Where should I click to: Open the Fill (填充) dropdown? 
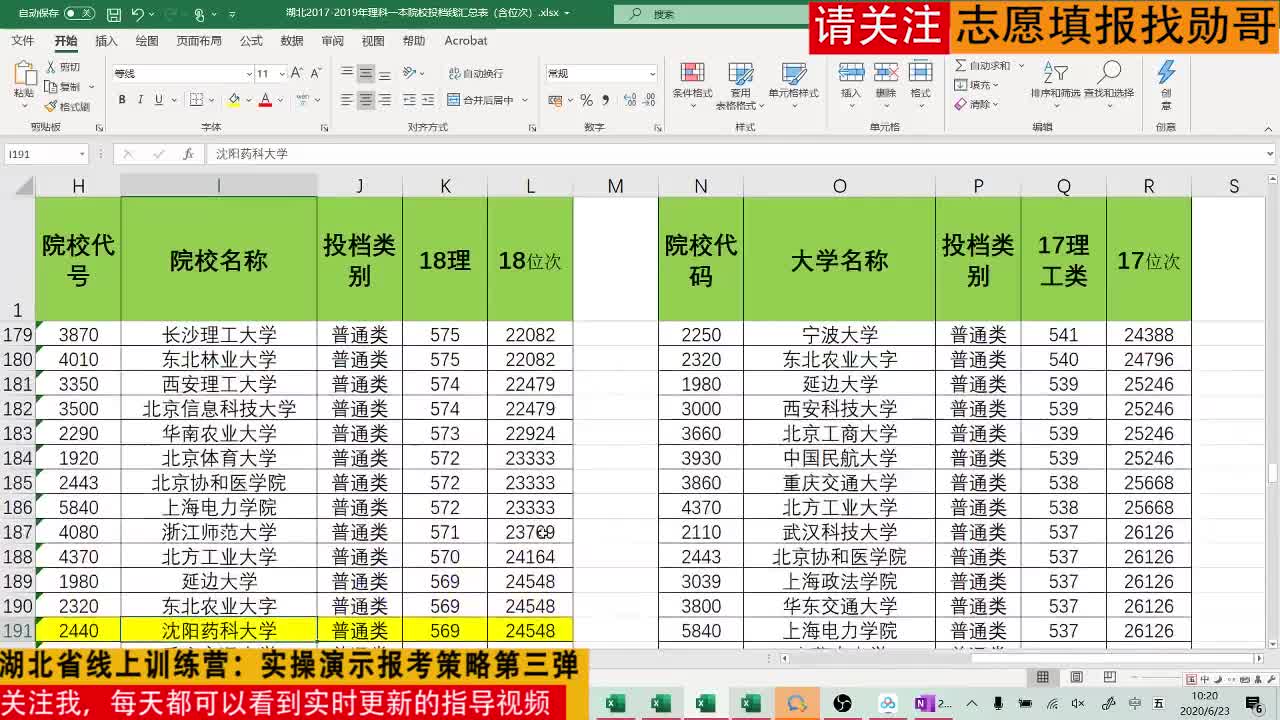976,85
